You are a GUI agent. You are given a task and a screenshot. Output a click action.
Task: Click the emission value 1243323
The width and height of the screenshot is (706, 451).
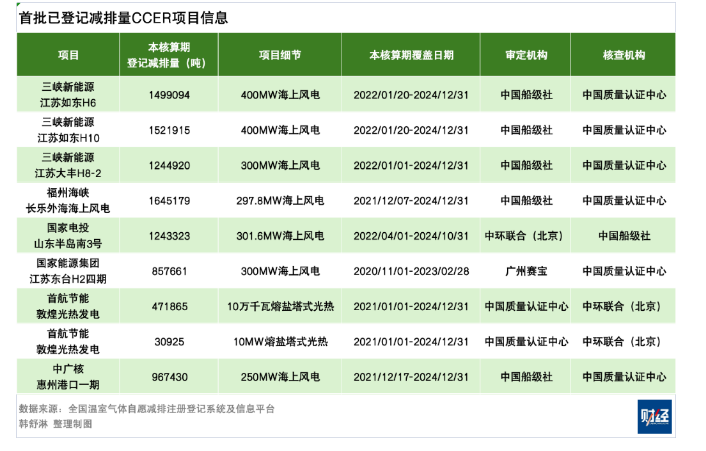[169, 236]
